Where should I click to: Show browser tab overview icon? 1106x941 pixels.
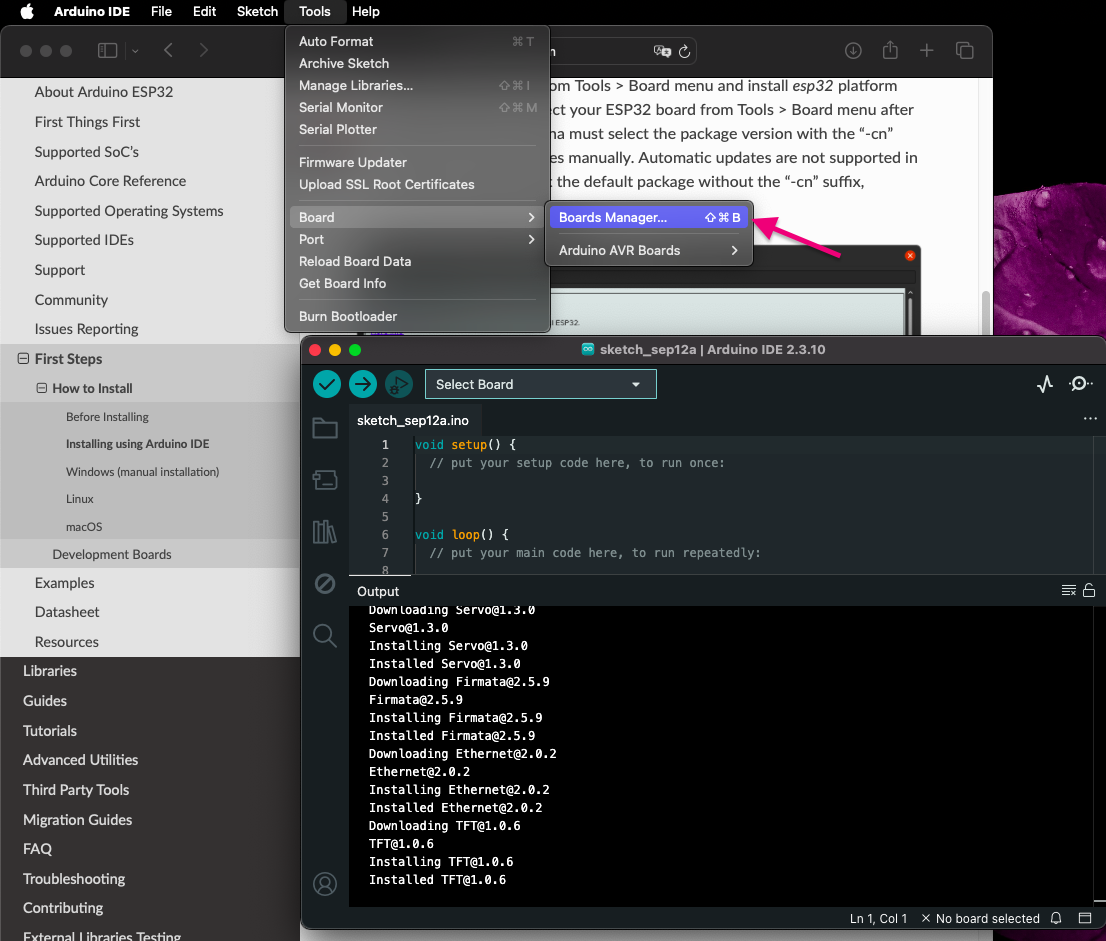(x=964, y=50)
